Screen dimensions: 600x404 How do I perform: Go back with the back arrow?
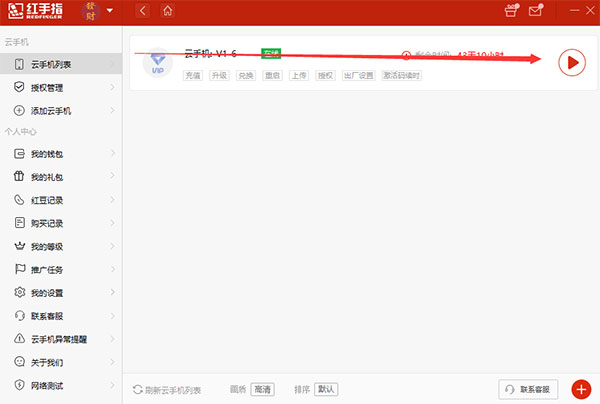coord(143,11)
